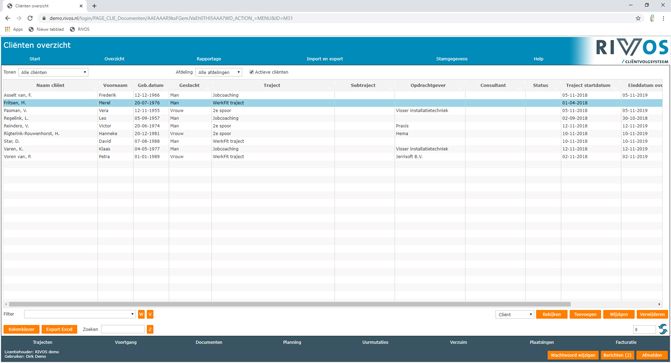Open the Filter dropdown
The height and width of the screenshot is (363, 671).
pyautogui.click(x=80, y=314)
